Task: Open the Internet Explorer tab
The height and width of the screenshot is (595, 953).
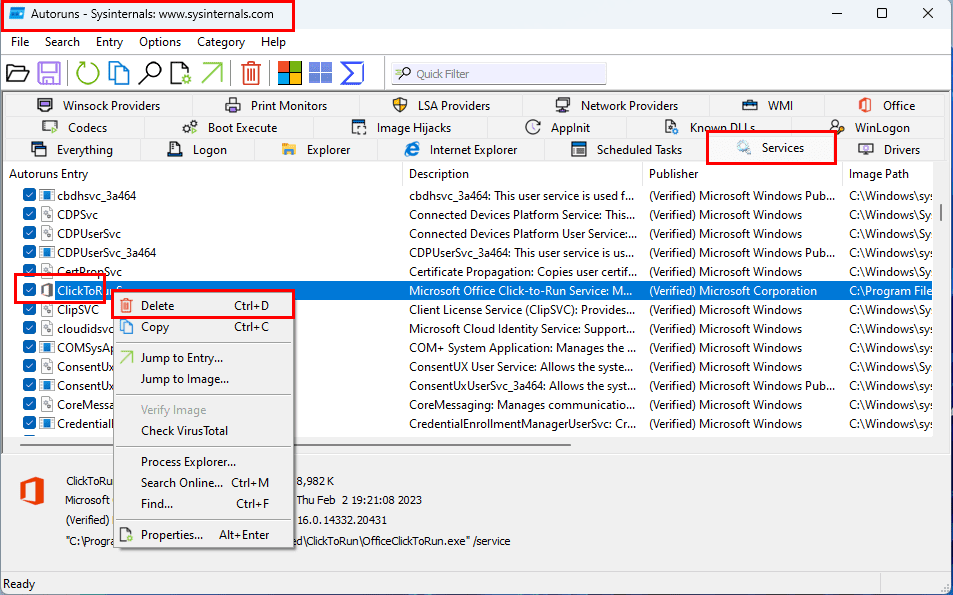Action: coord(460,150)
